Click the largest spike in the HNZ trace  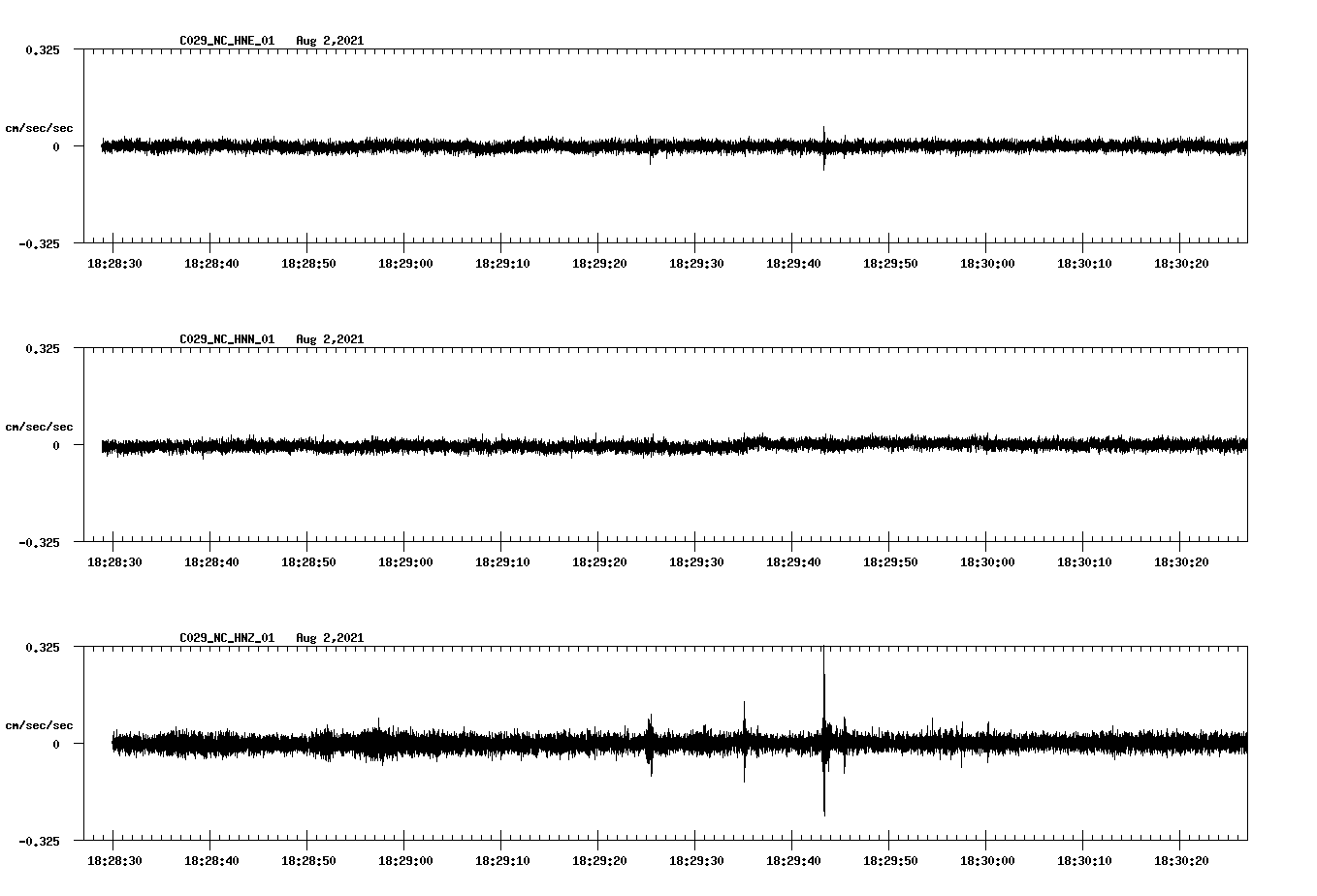point(824,730)
